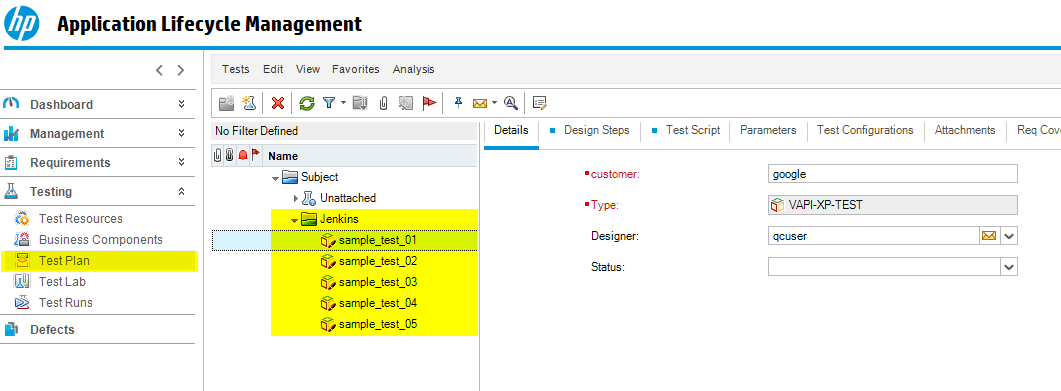Collapse the Subject tree node
Image resolution: width=1061 pixels, height=391 pixels.
click(x=275, y=178)
